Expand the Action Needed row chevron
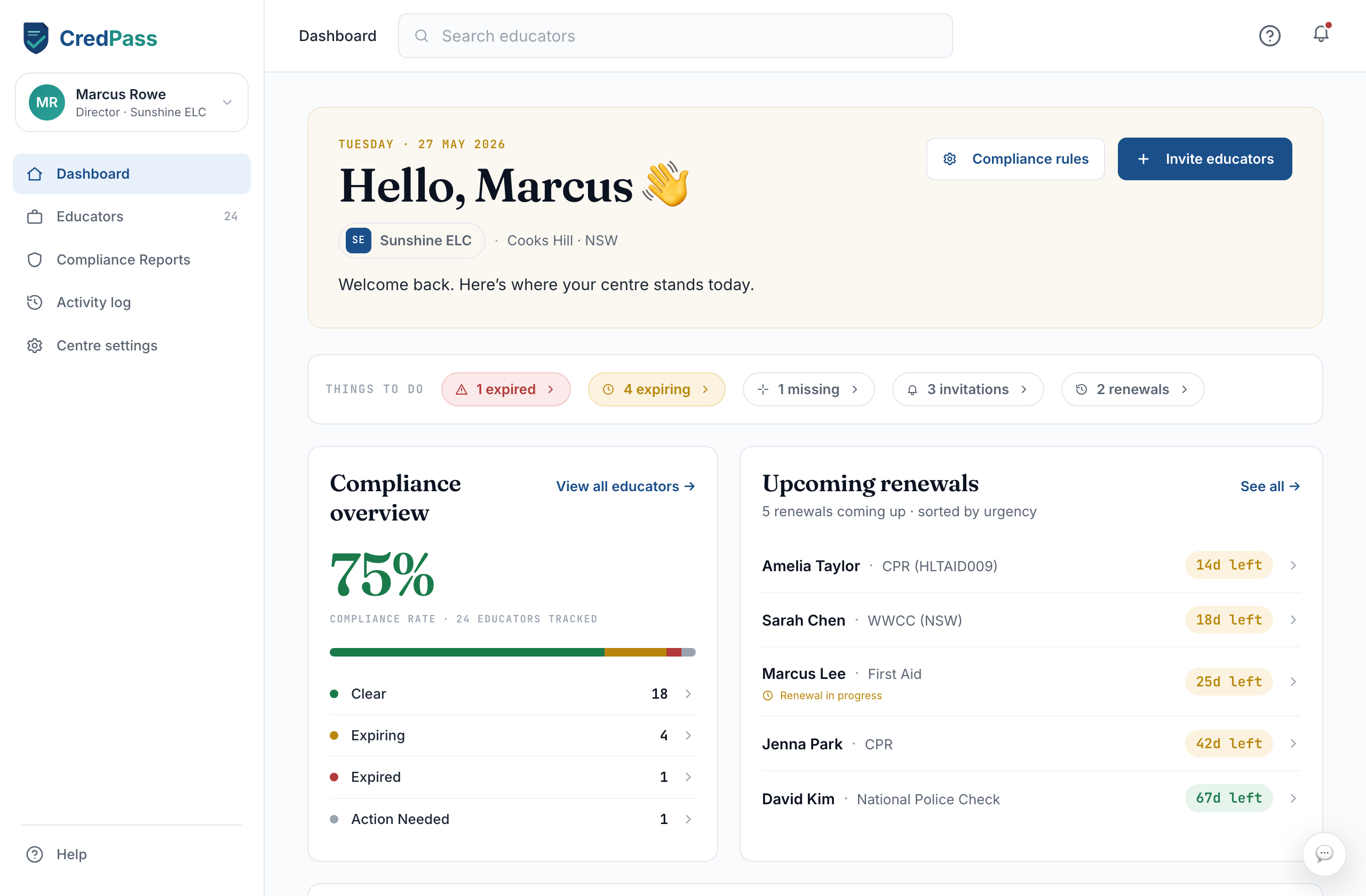Viewport: 1366px width, 896px height. coord(688,818)
